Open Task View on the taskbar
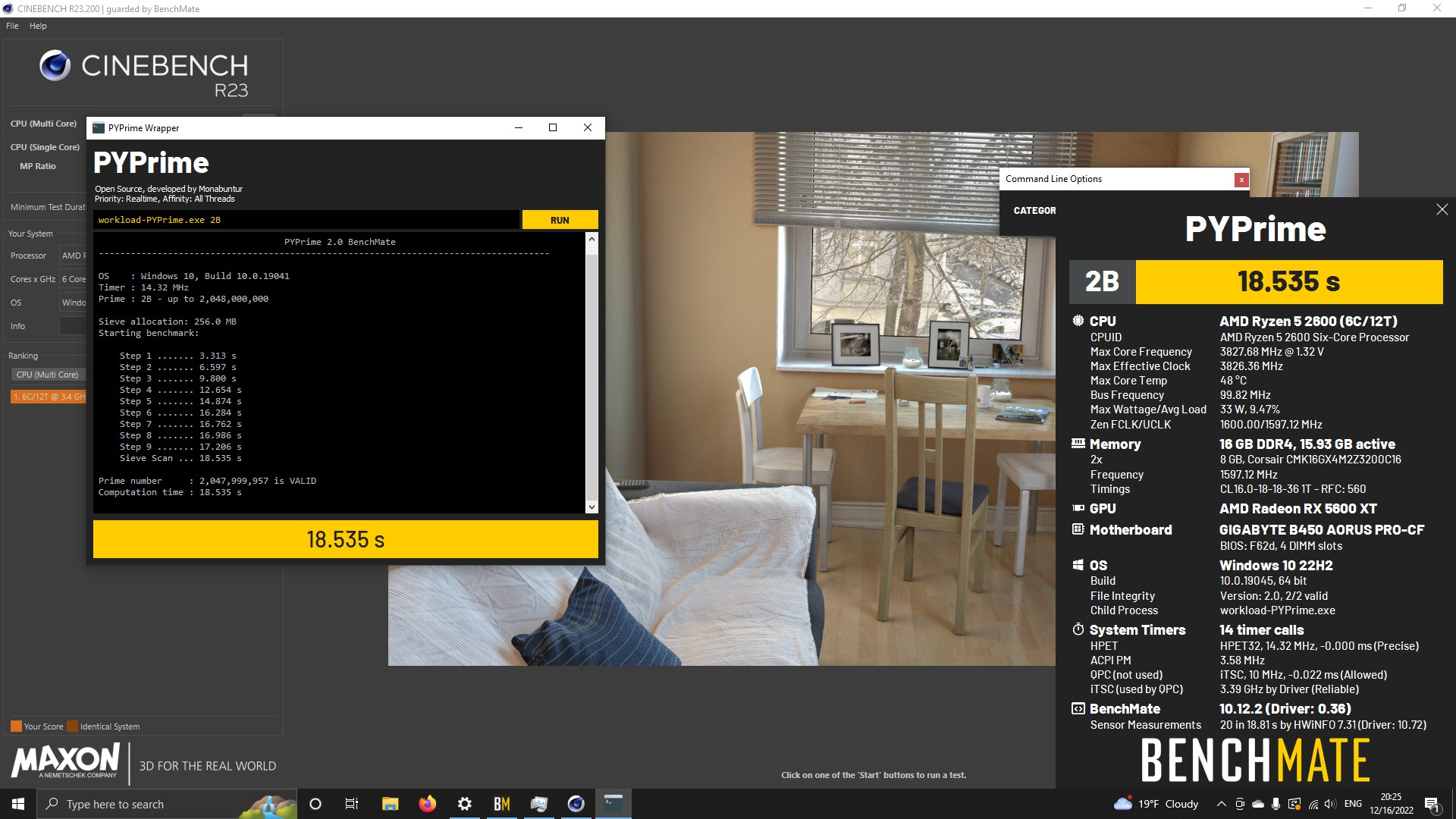Image resolution: width=1456 pixels, height=819 pixels. point(352,804)
